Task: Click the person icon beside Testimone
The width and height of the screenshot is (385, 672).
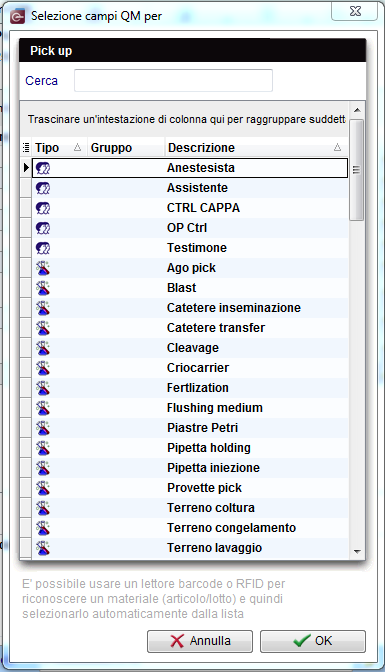Action: click(43, 248)
